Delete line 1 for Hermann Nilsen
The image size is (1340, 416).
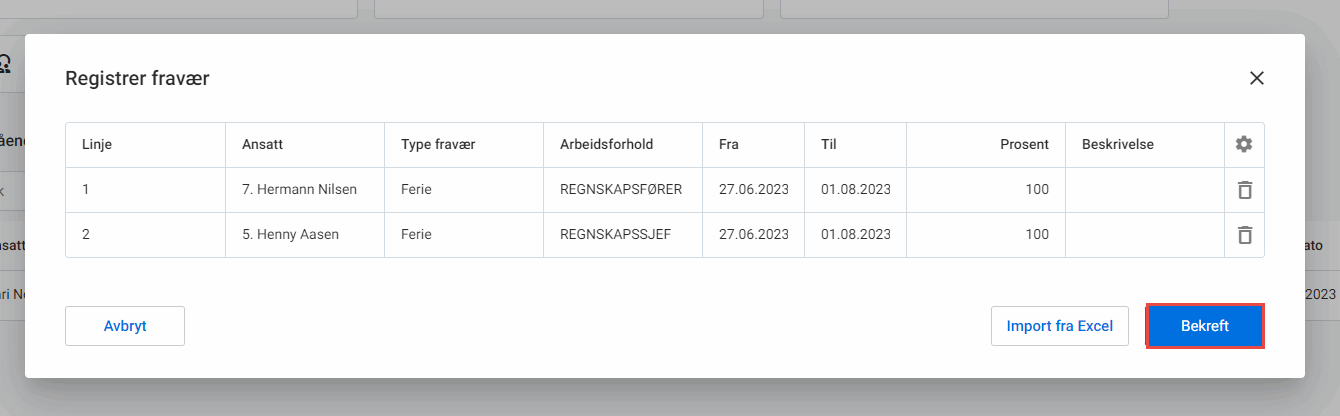point(1244,190)
